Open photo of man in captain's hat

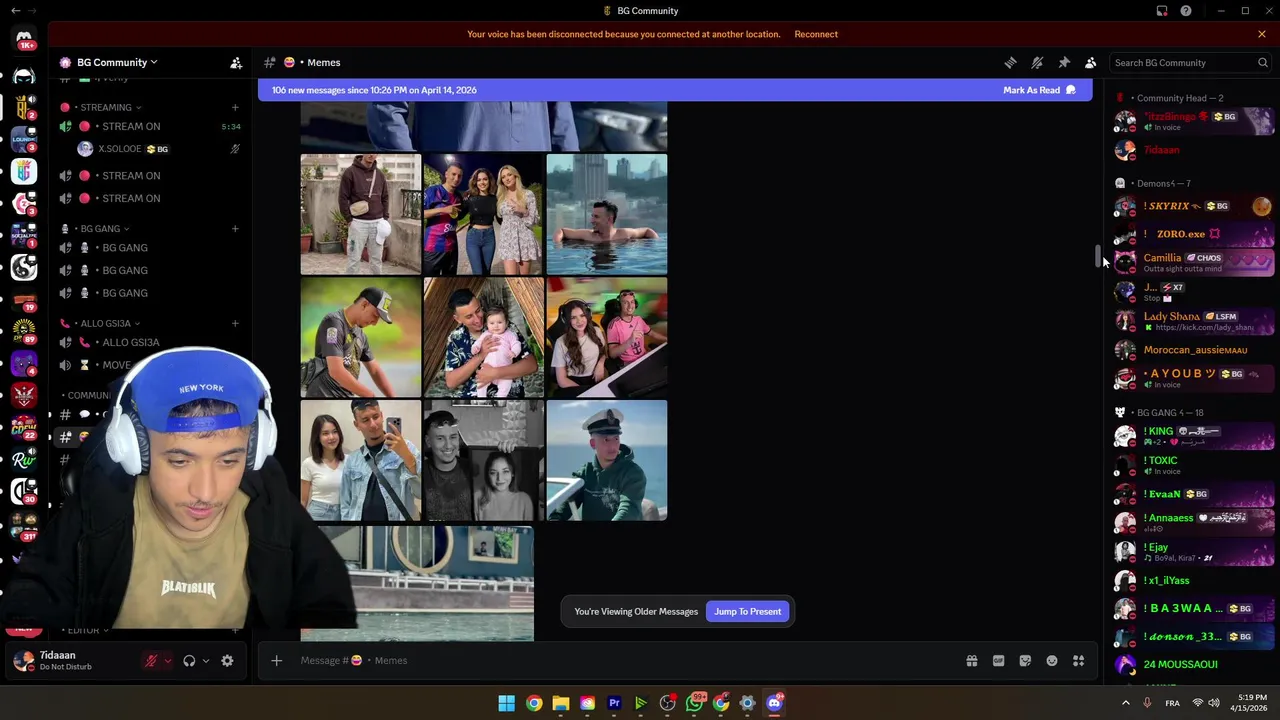(607, 460)
